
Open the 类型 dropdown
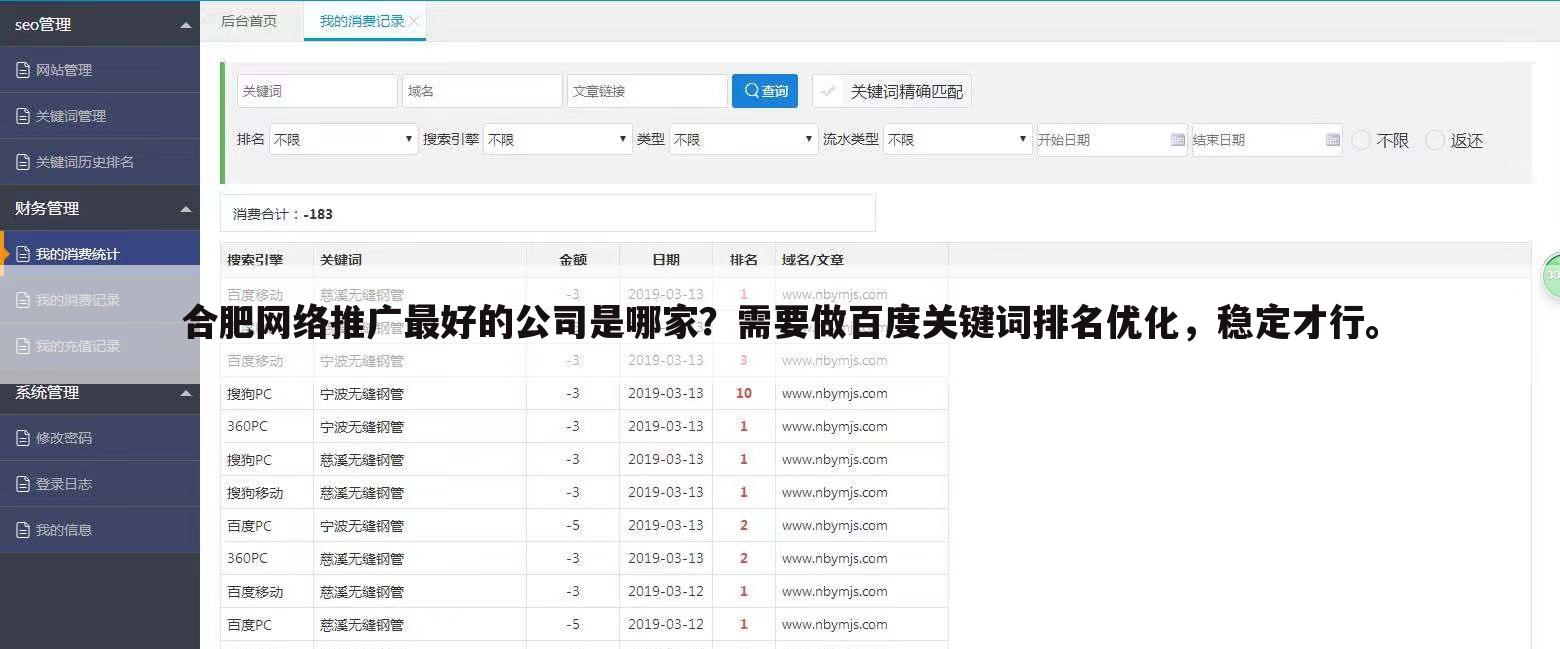click(743, 139)
